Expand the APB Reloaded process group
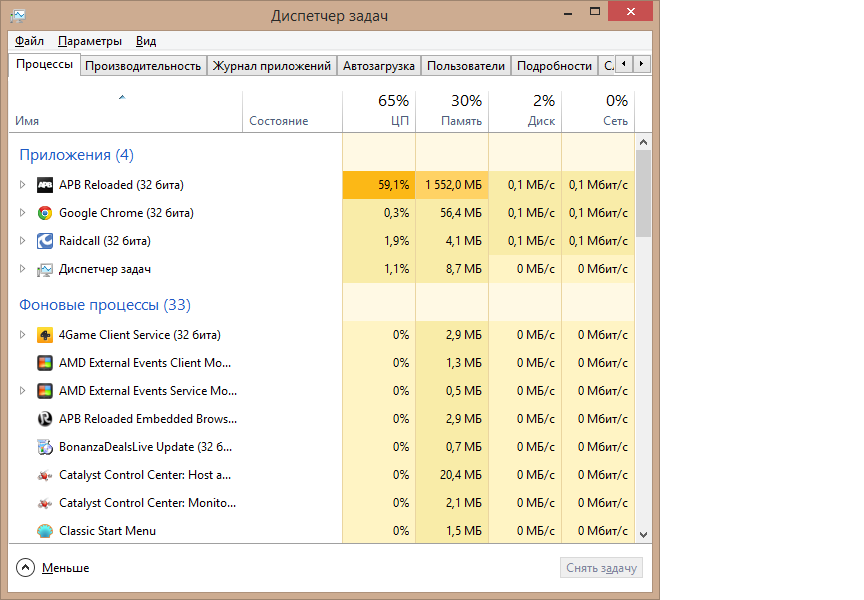 (22, 185)
